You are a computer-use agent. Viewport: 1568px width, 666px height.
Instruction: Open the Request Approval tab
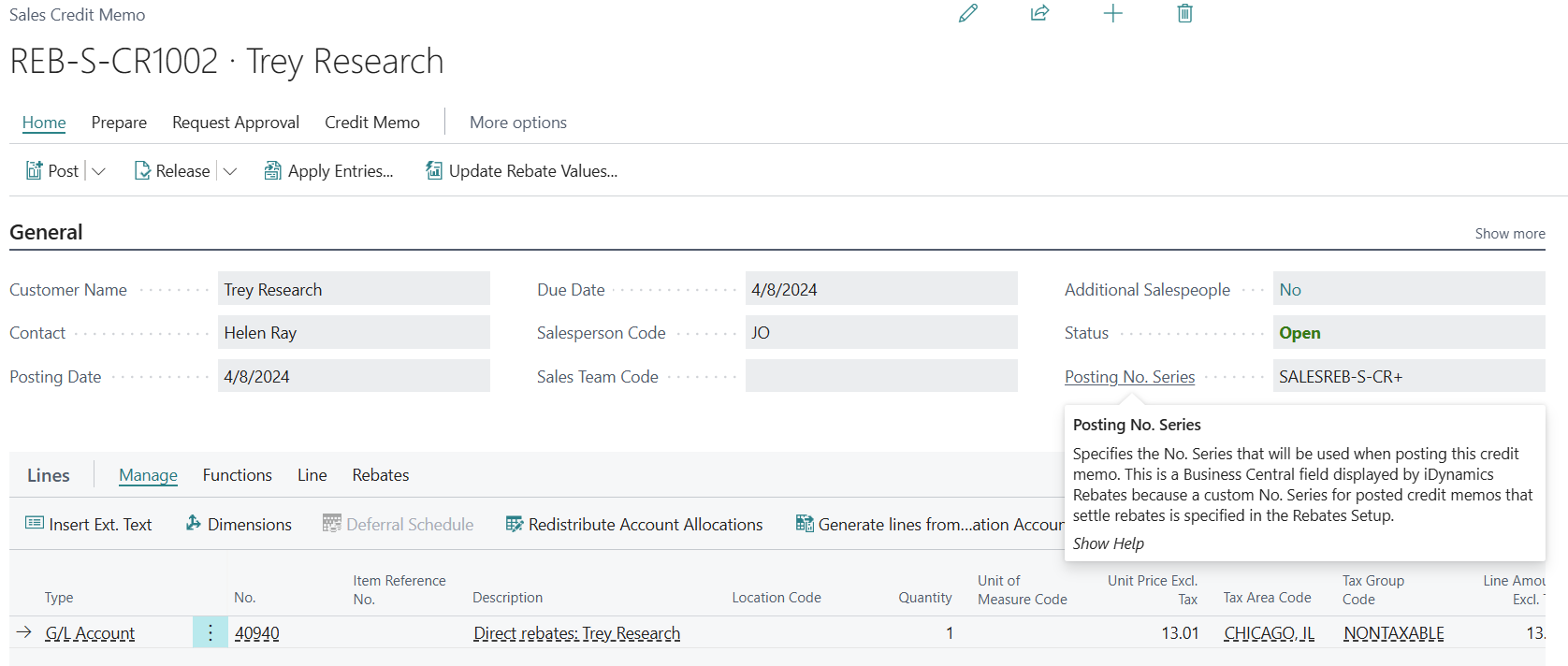click(x=236, y=123)
